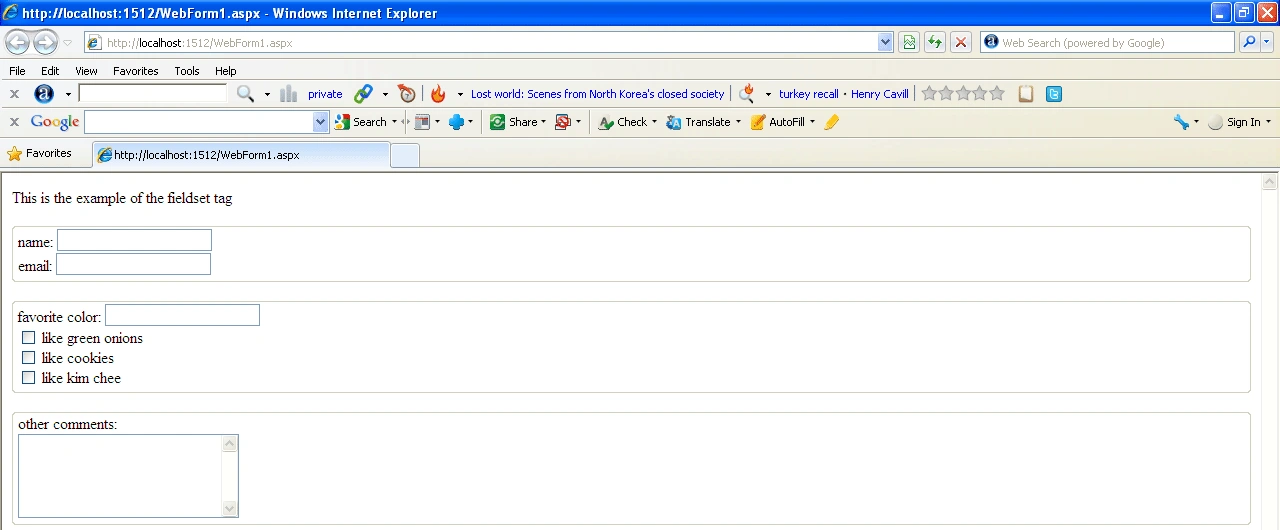Open search provider options dropdown
The height and width of the screenshot is (530, 1280).
(x=1267, y=43)
